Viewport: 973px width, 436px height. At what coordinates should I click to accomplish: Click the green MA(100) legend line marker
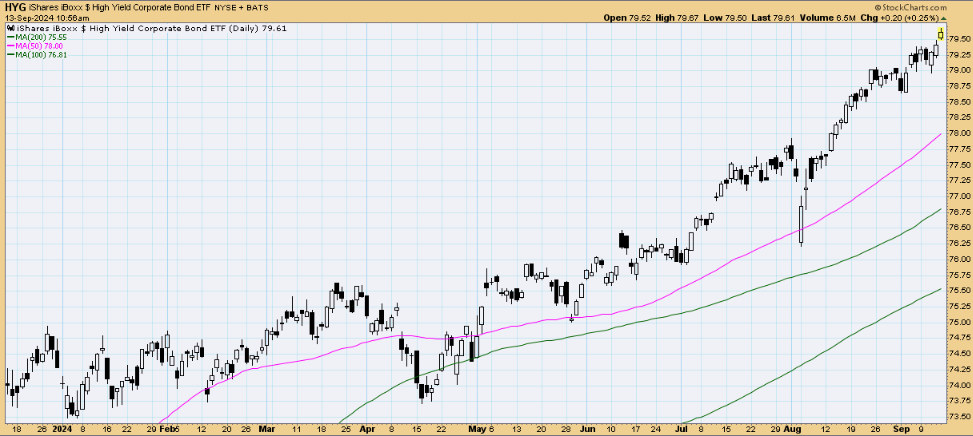(9, 55)
